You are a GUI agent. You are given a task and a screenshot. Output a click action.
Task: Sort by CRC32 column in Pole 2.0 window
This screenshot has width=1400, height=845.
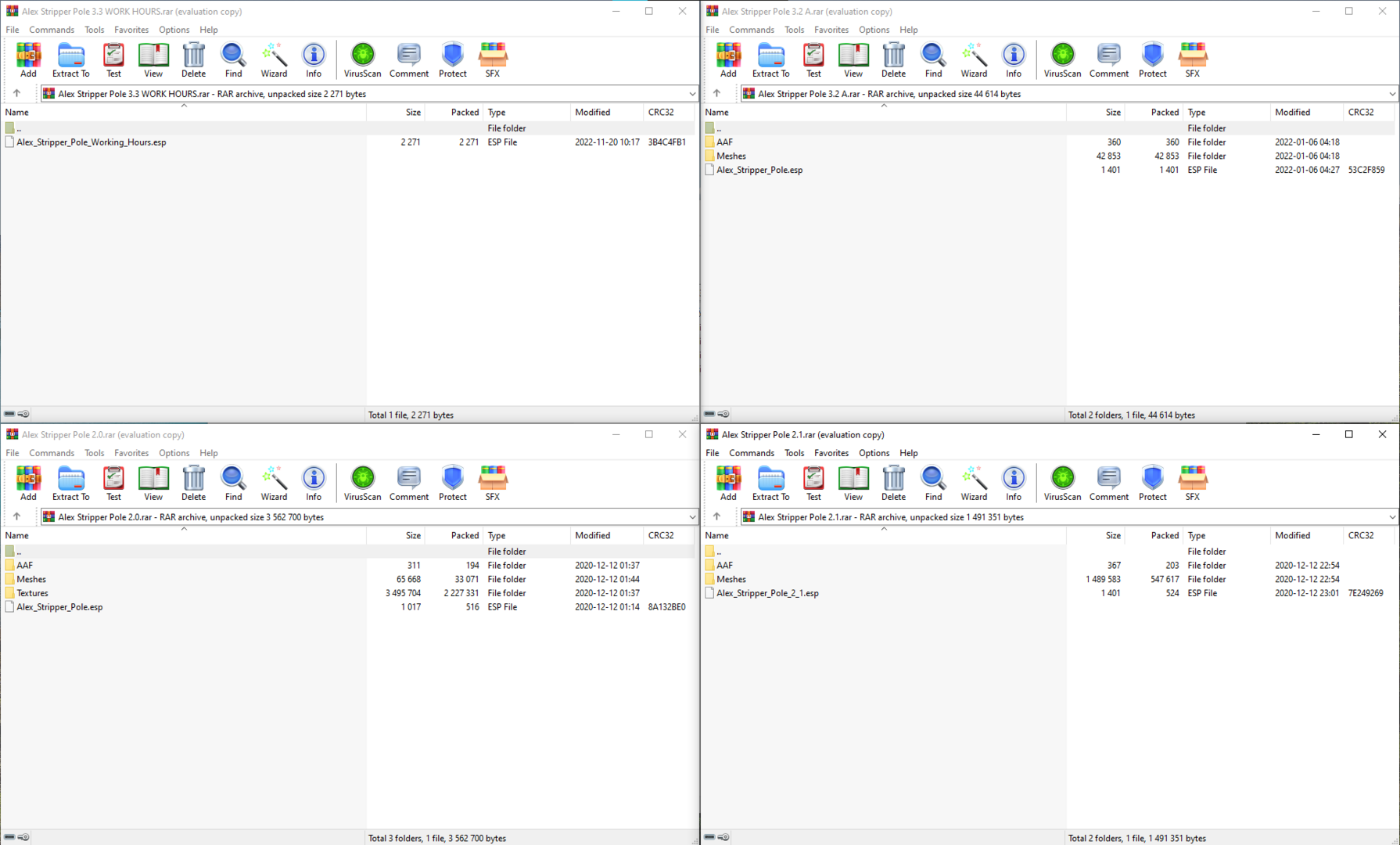pos(669,535)
